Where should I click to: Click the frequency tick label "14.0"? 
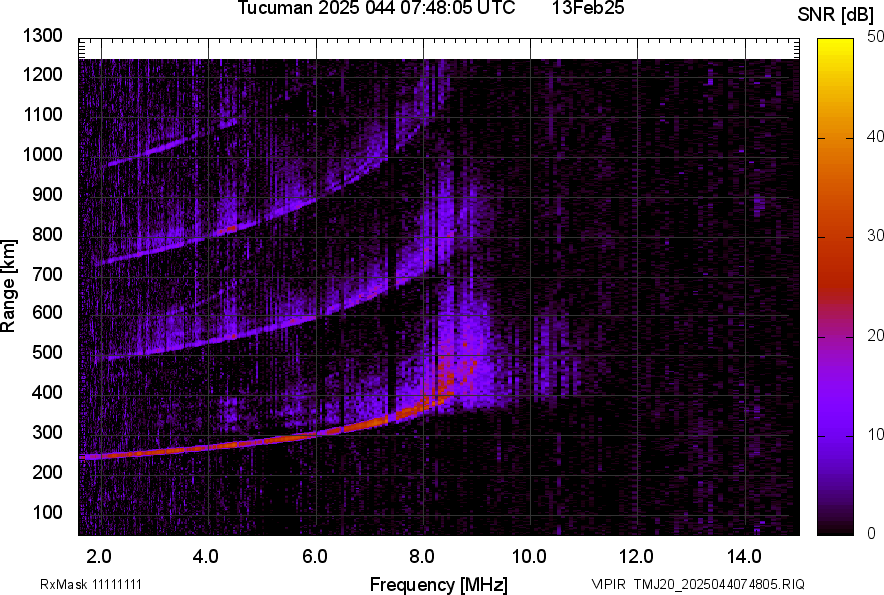744,556
